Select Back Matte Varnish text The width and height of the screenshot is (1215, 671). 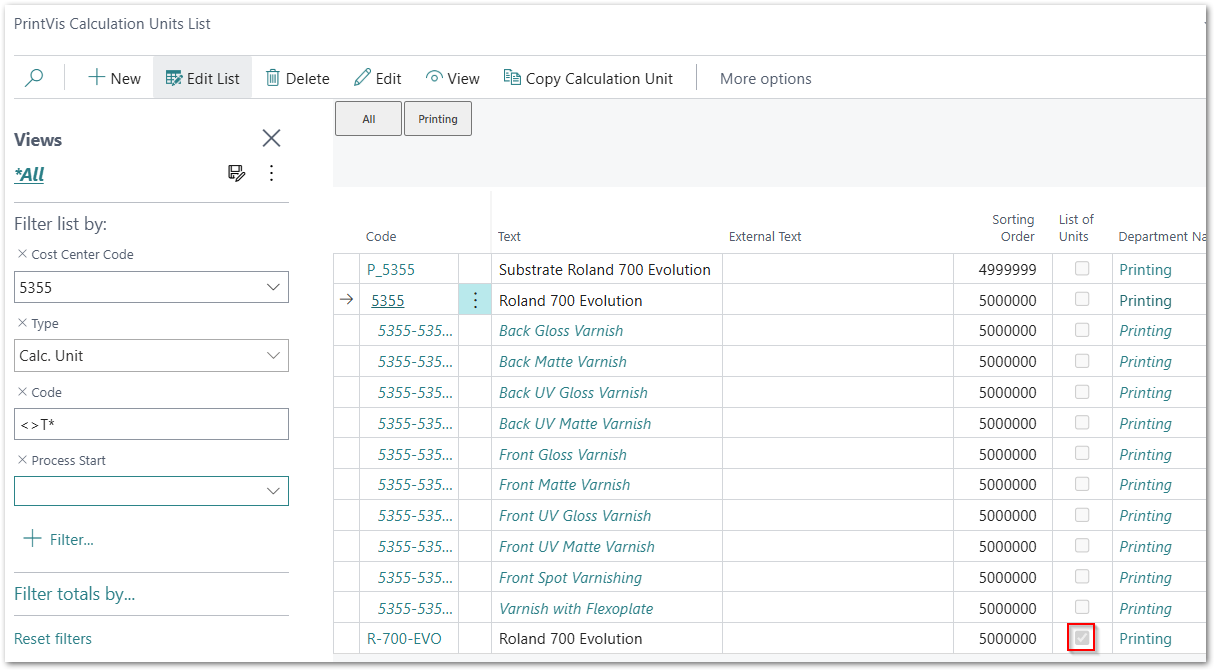(x=563, y=362)
